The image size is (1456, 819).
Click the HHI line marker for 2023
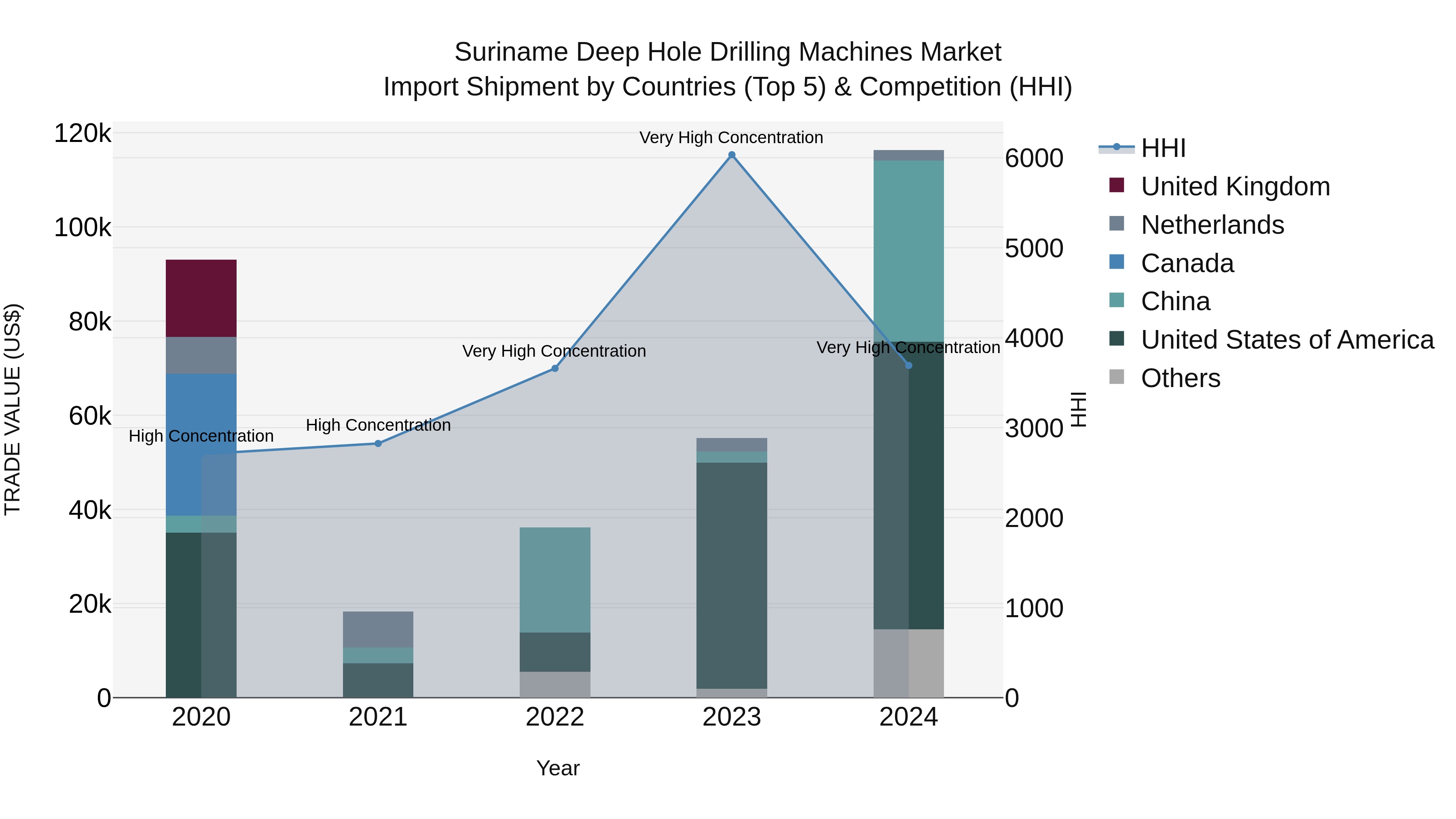point(731,155)
